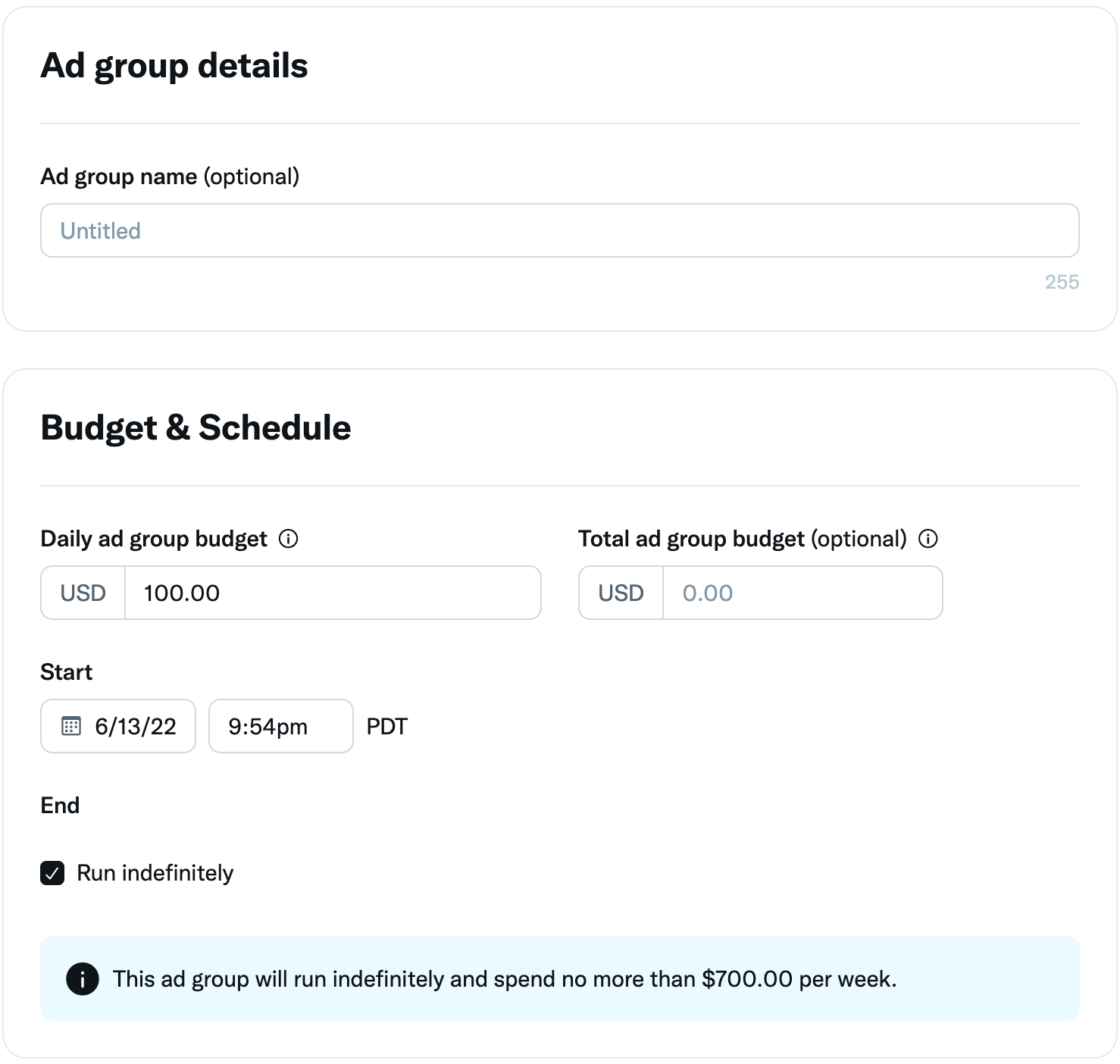Click the calendar icon in start date
This screenshot has width=1120, height=1064.
[x=71, y=726]
